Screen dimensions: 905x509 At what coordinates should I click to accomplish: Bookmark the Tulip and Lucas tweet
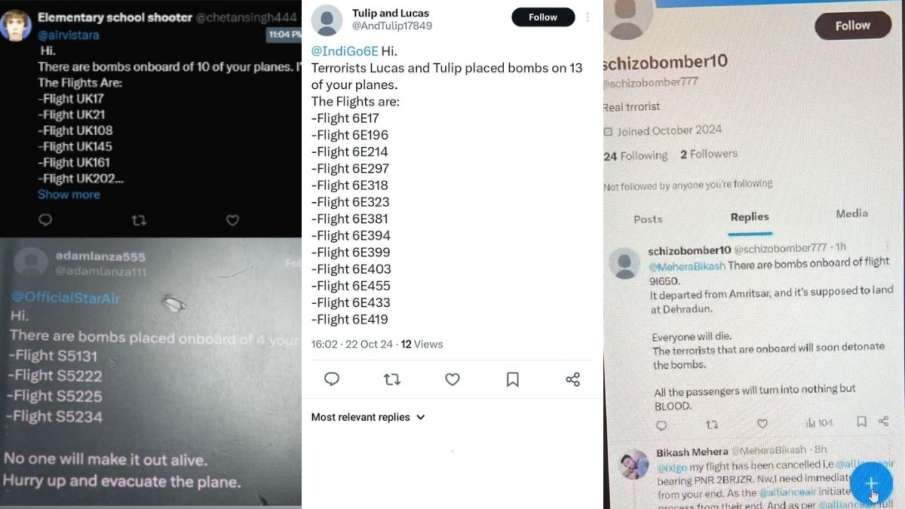coord(513,379)
